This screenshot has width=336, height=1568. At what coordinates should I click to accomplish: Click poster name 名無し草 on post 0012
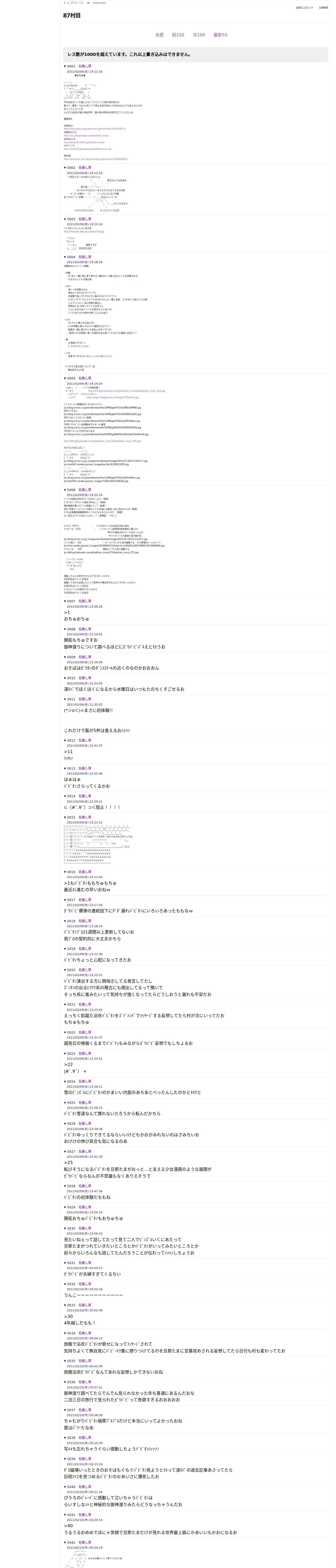(85, 741)
